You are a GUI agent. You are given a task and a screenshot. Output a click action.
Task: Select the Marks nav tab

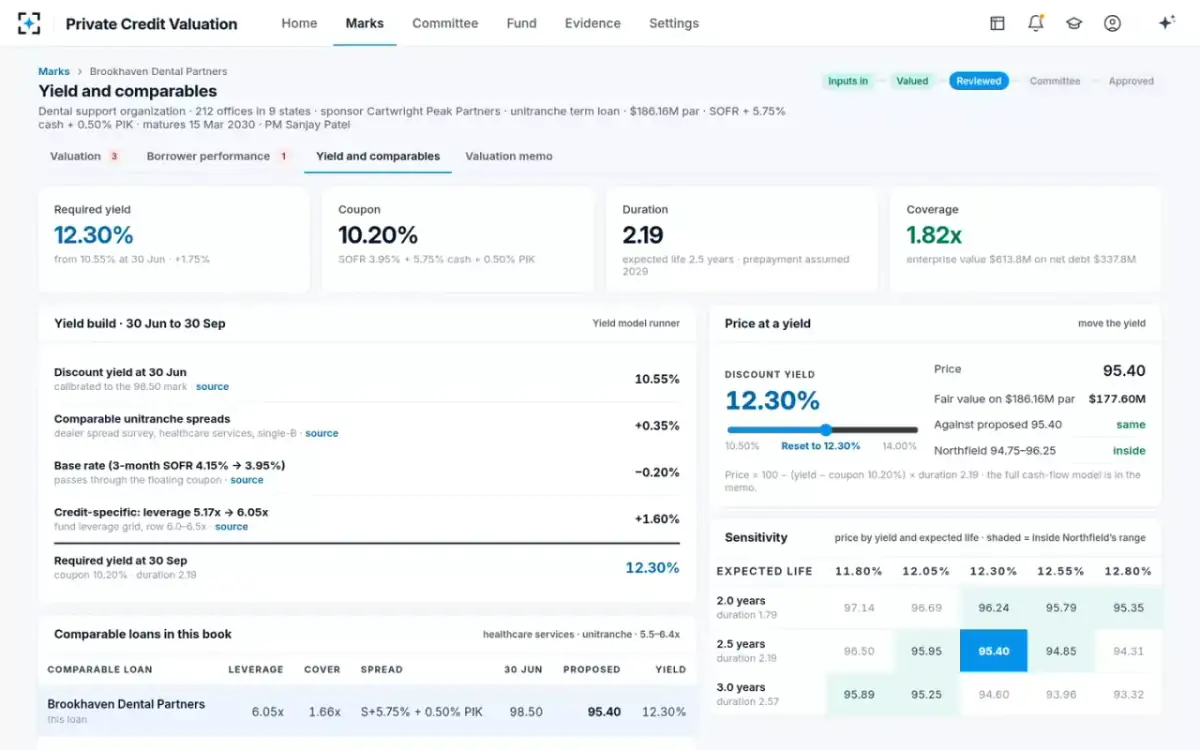pyautogui.click(x=364, y=23)
